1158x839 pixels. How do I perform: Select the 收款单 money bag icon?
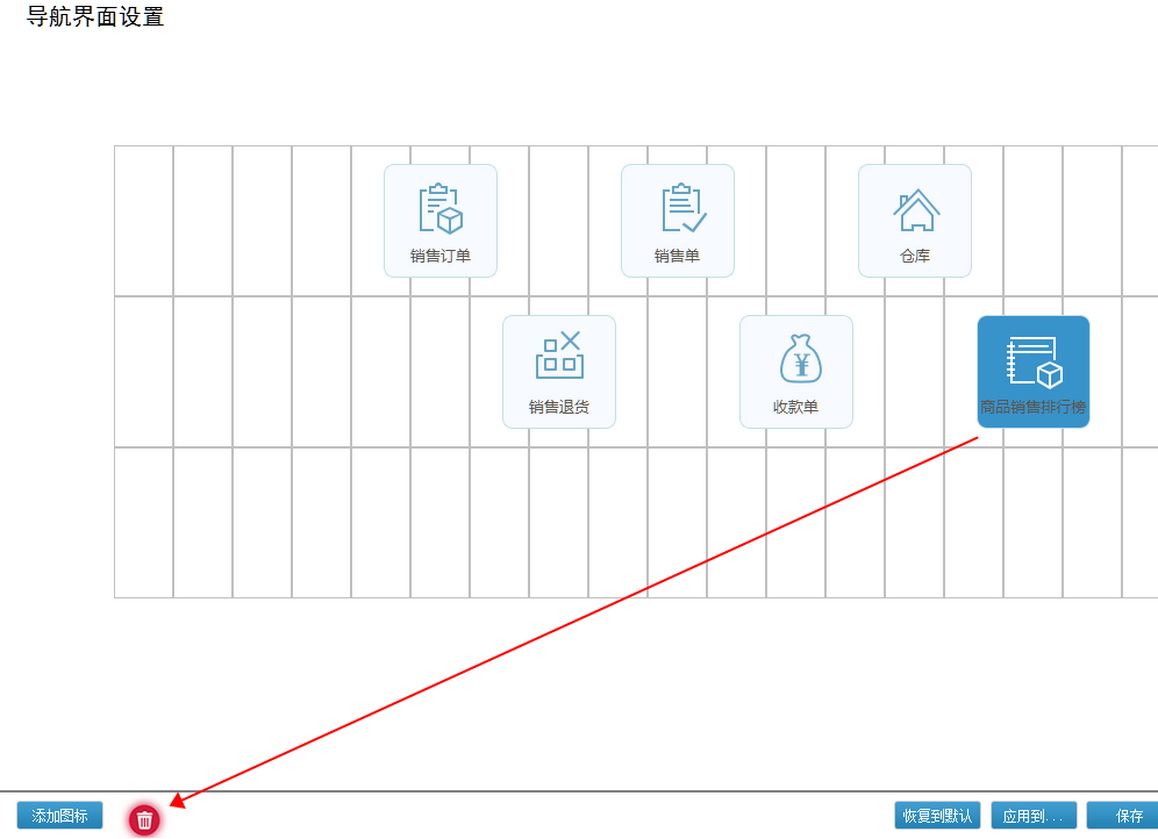[796, 371]
